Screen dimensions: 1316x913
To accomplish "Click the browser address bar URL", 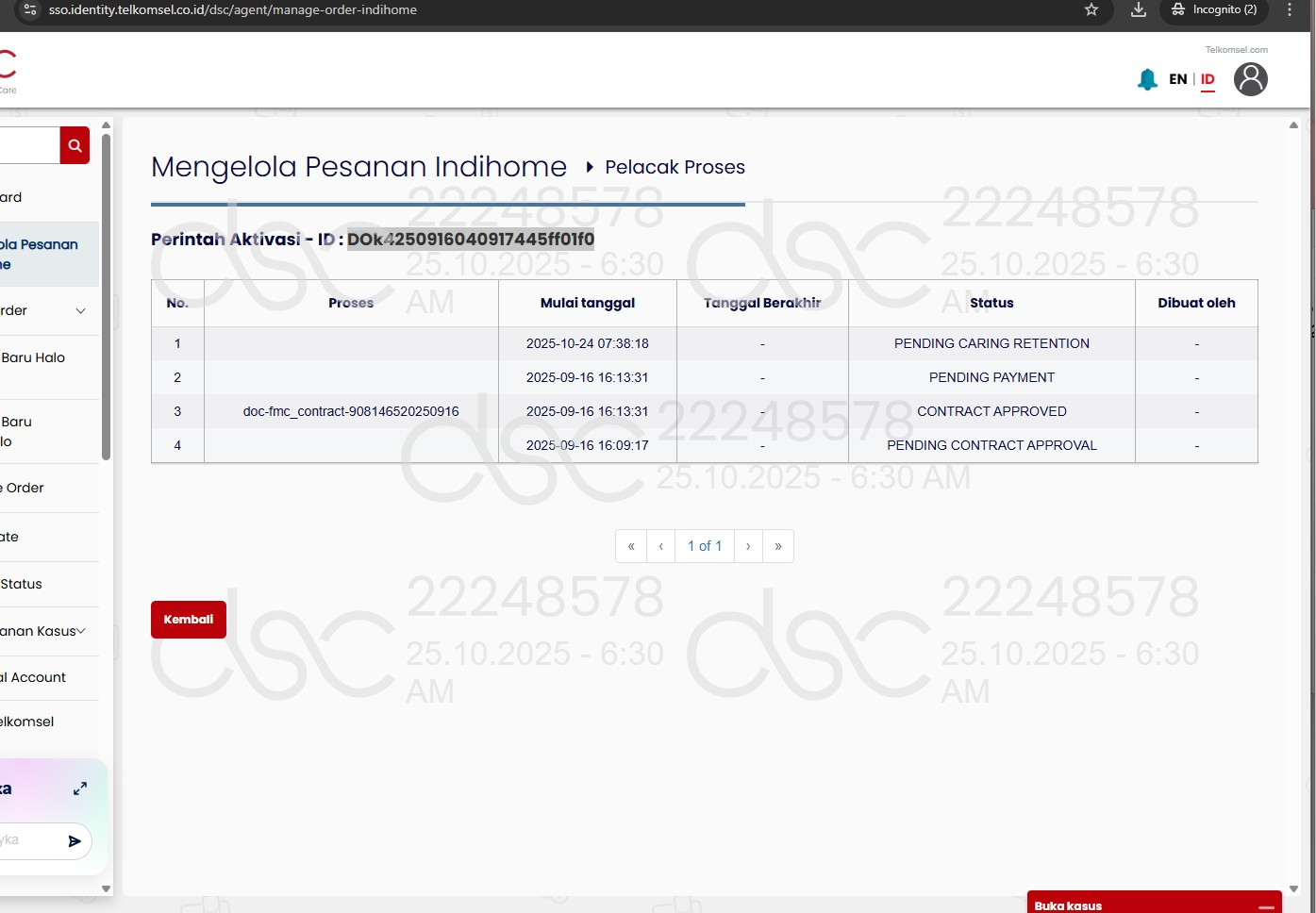I will click(233, 9).
